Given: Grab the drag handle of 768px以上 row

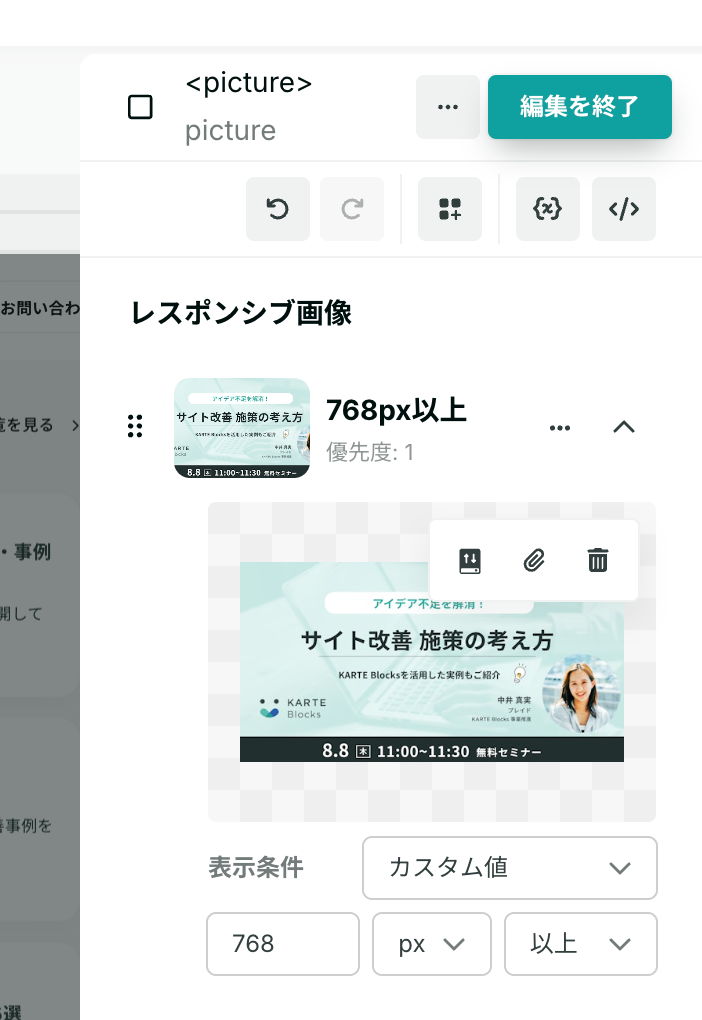Looking at the screenshot, I should pyautogui.click(x=135, y=426).
